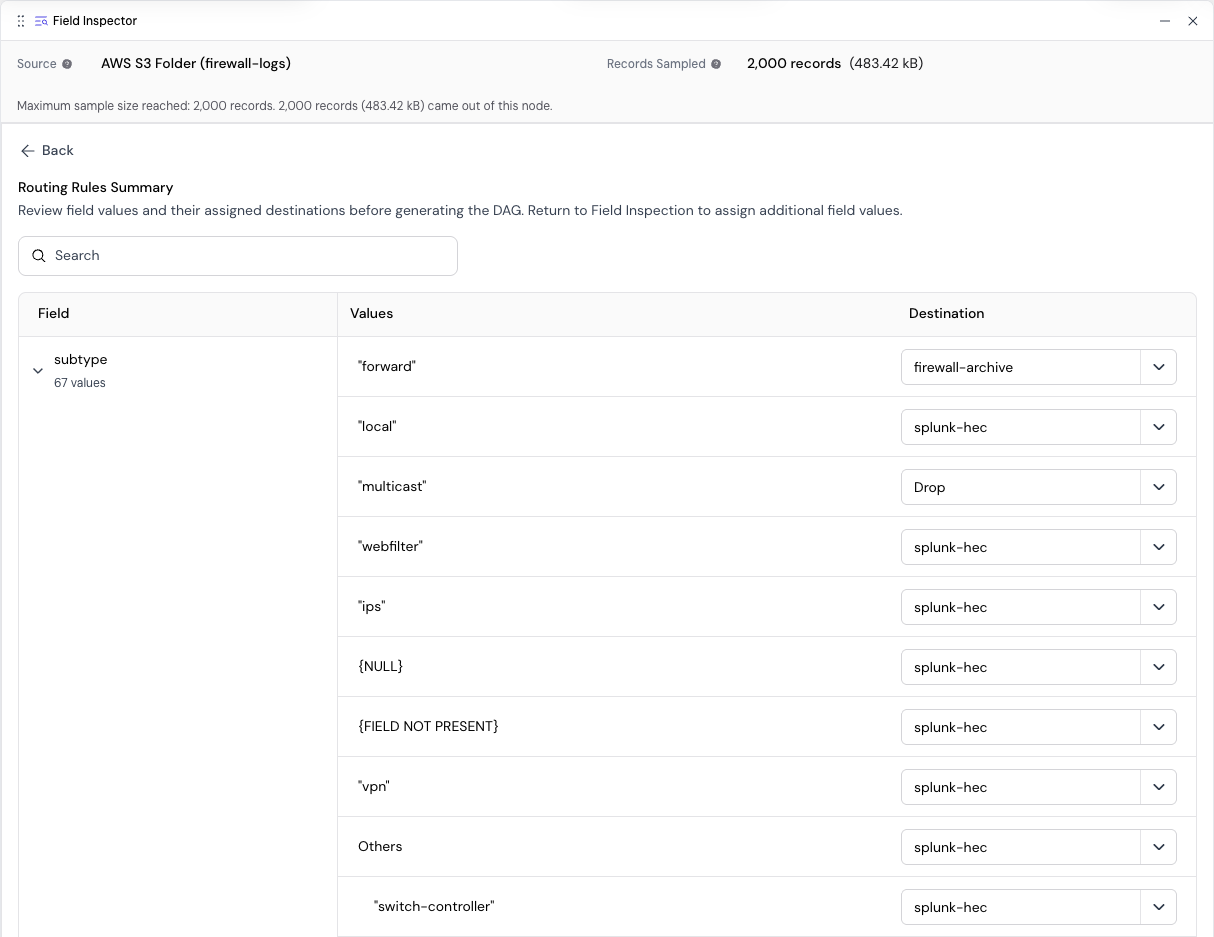Viewport: 1214px width, 937px height.
Task: Focus the routing rules Search field
Action: pyautogui.click(x=238, y=256)
